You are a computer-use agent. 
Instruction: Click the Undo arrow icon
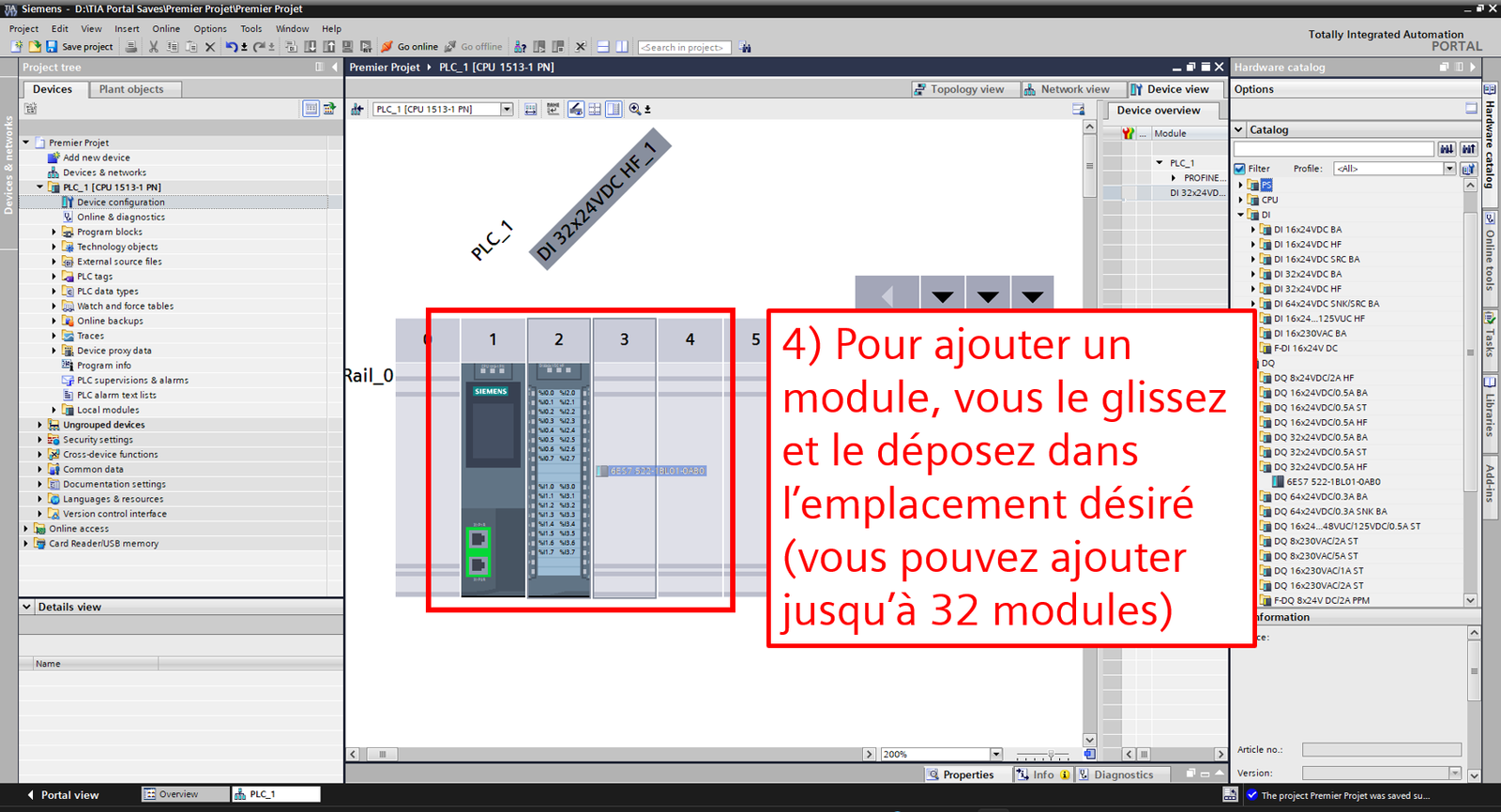[231, 46]
